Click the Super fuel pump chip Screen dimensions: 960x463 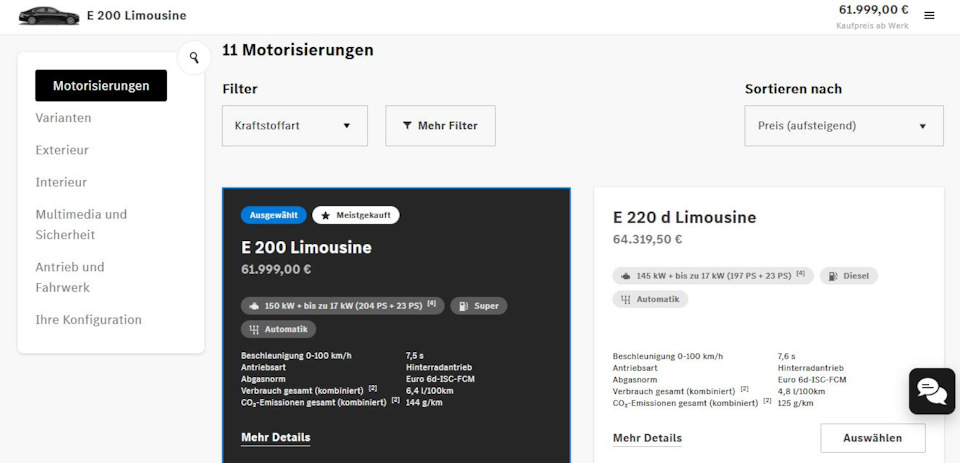pyautogui.click(x=479, y=306)
